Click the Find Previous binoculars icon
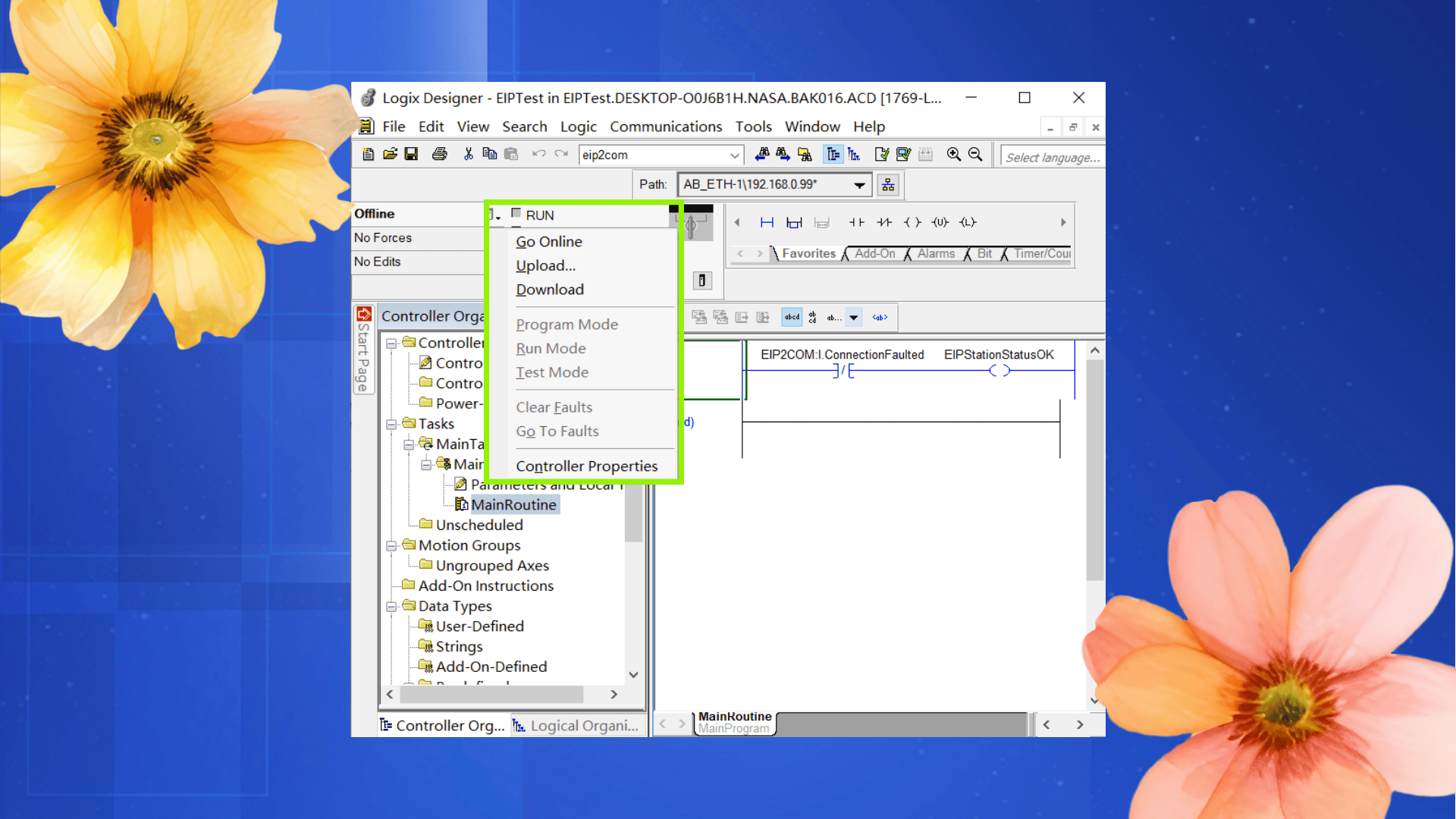This screenshot has width=1456, height=819. click(x=762, y=155)
